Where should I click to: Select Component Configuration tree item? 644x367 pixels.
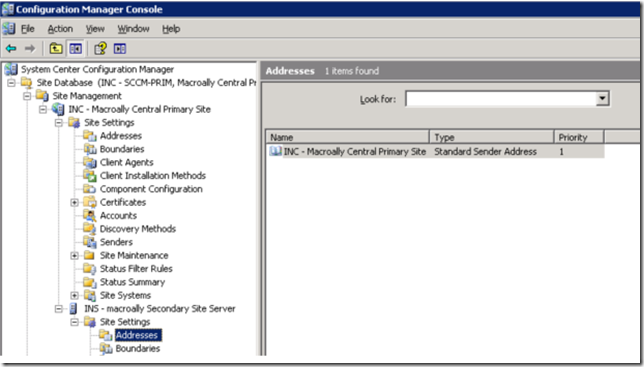point(151,189)
